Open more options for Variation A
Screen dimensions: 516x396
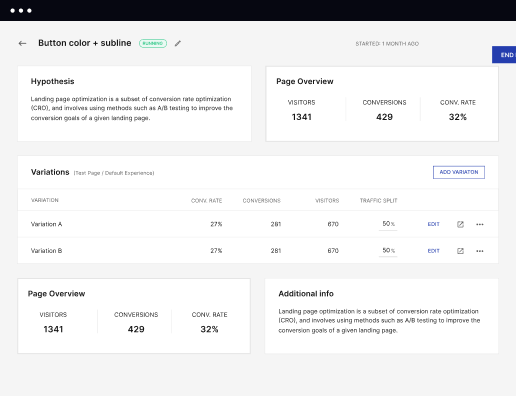pos(480,224)
